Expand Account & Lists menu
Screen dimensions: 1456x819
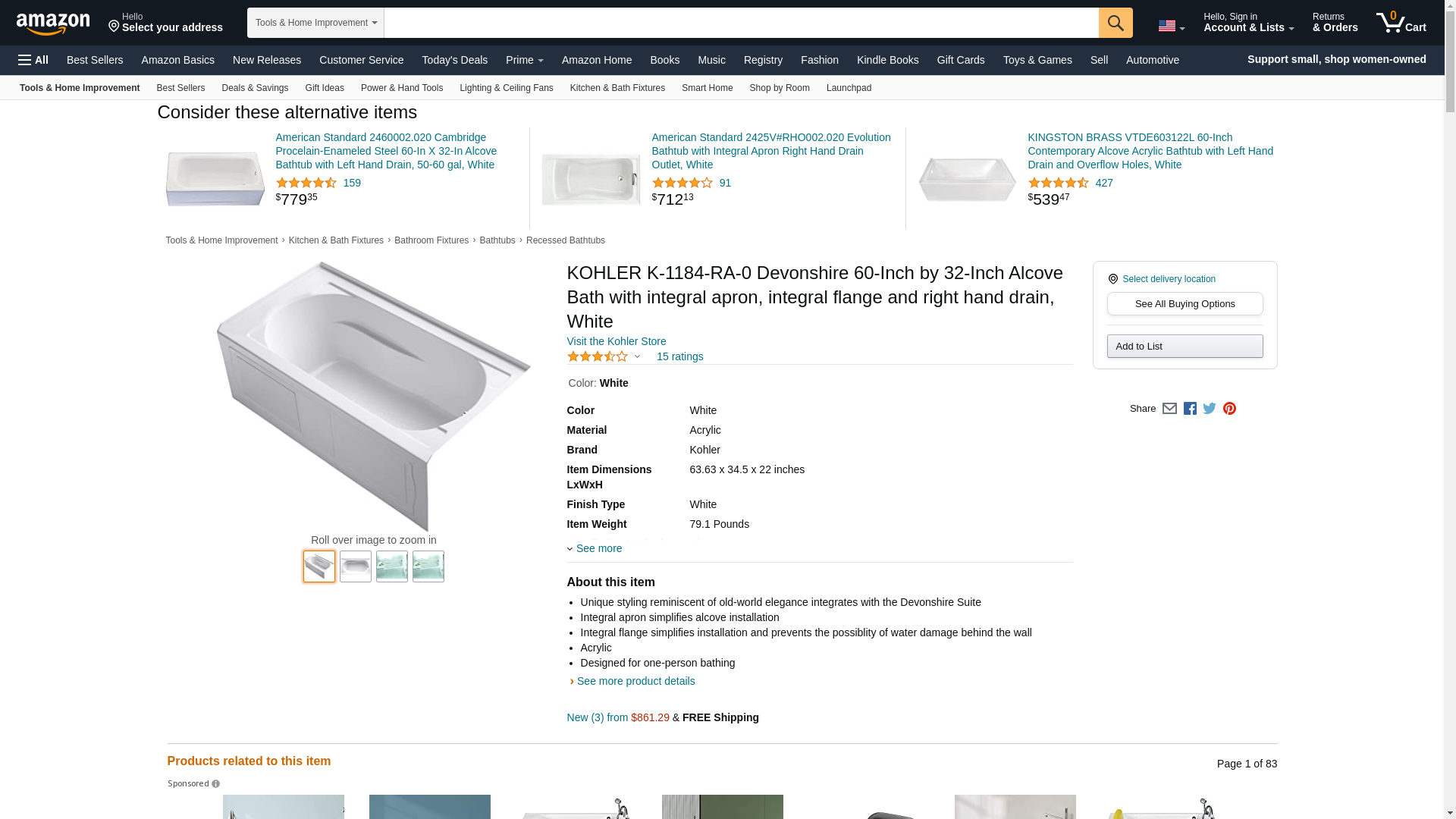pos(1248,23)
